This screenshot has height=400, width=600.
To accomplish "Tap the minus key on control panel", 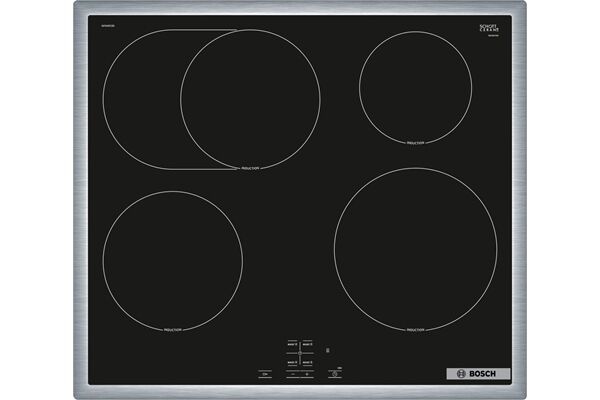I will [x=294, y=374].
